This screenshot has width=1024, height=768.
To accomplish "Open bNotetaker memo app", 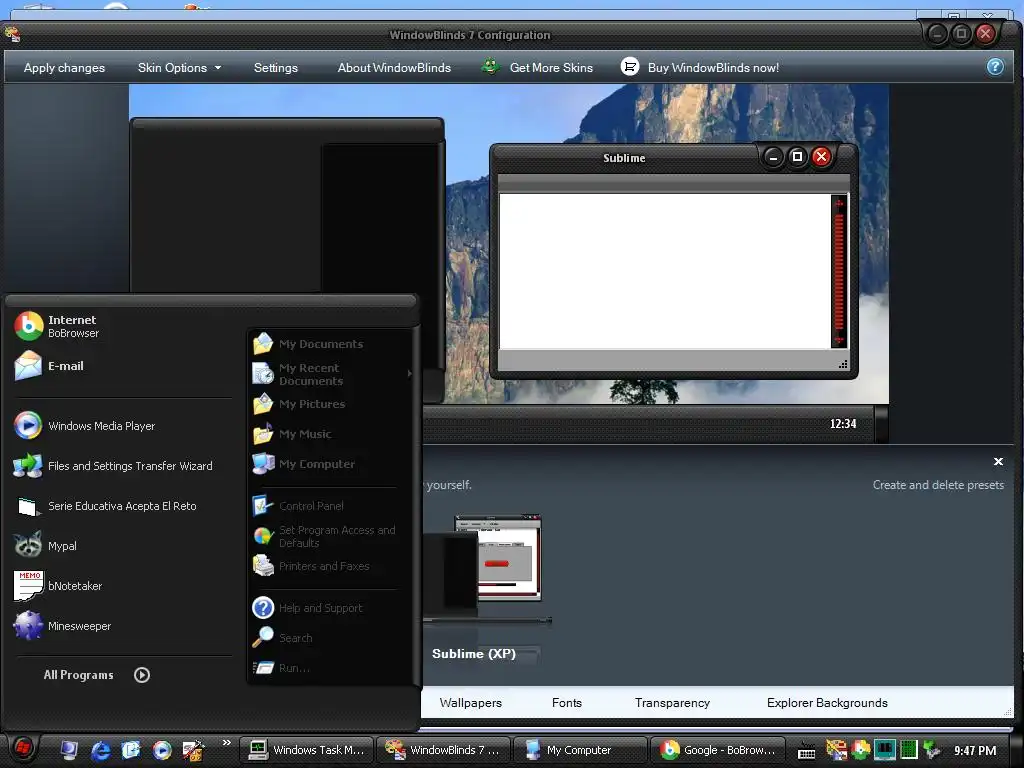I will [x=57, y=586].
